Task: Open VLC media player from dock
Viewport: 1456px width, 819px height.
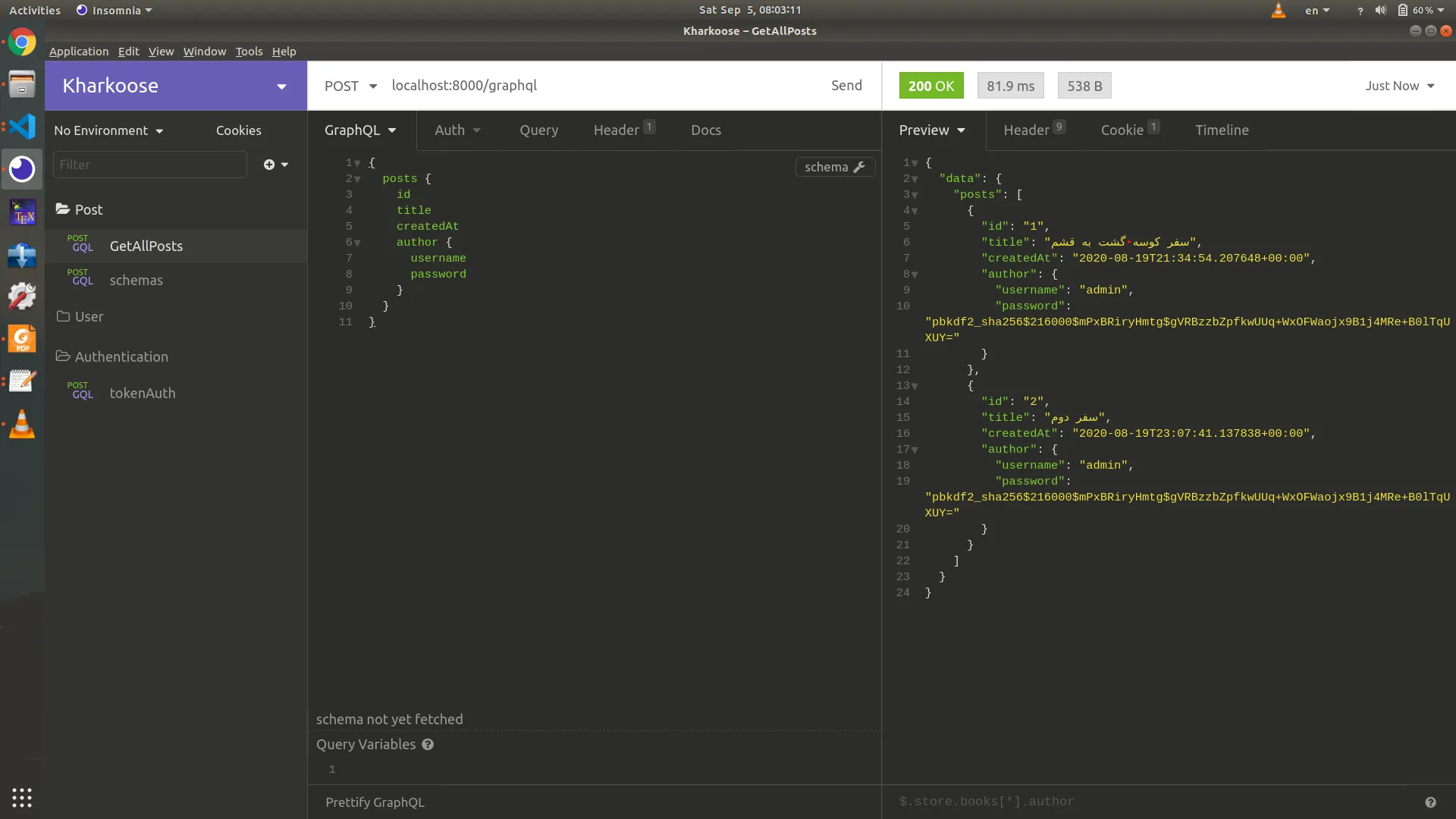Action: tap(22, 424)
